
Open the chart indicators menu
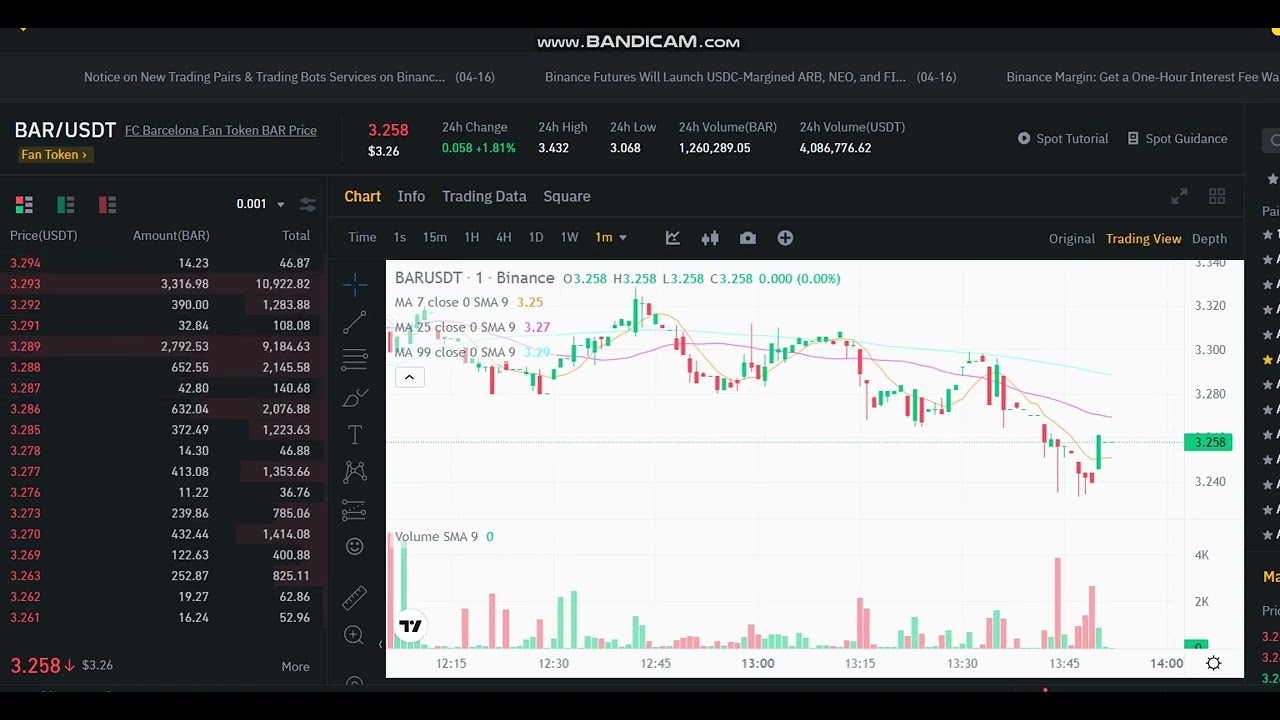[x=673, y=238]
